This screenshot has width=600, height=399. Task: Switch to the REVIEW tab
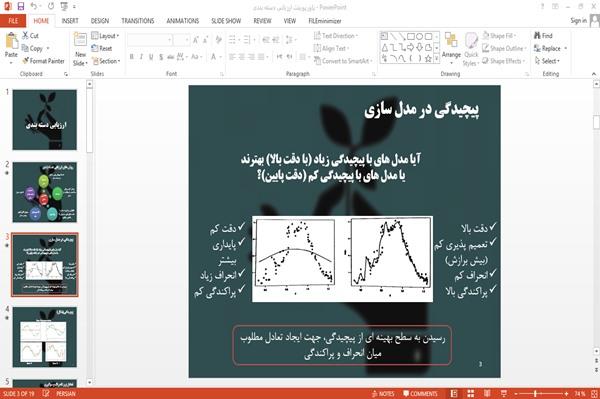tap(262, 21)
